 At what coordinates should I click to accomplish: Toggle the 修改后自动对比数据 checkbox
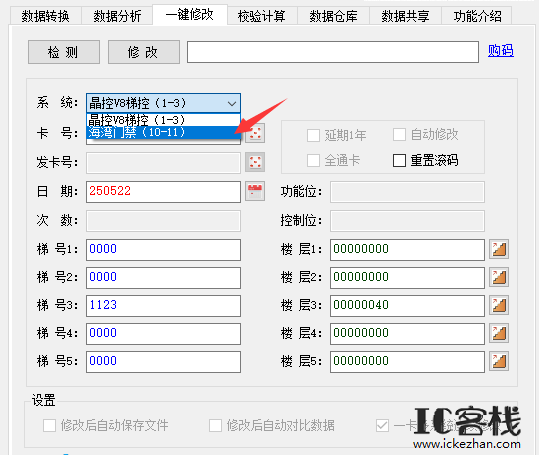(216, 425)
